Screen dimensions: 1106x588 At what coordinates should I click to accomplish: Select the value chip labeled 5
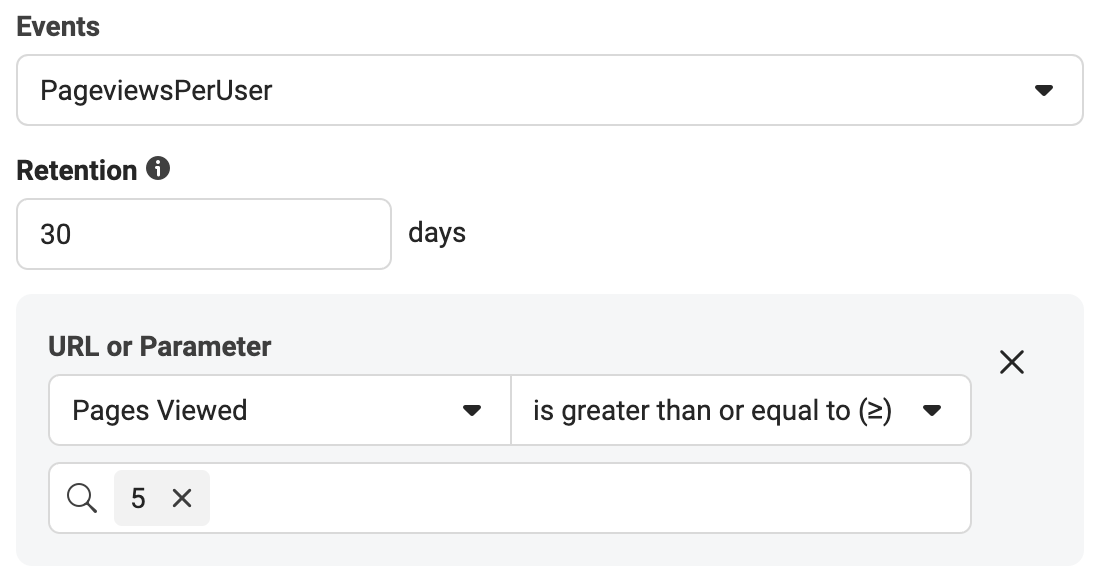click(138, 498)
